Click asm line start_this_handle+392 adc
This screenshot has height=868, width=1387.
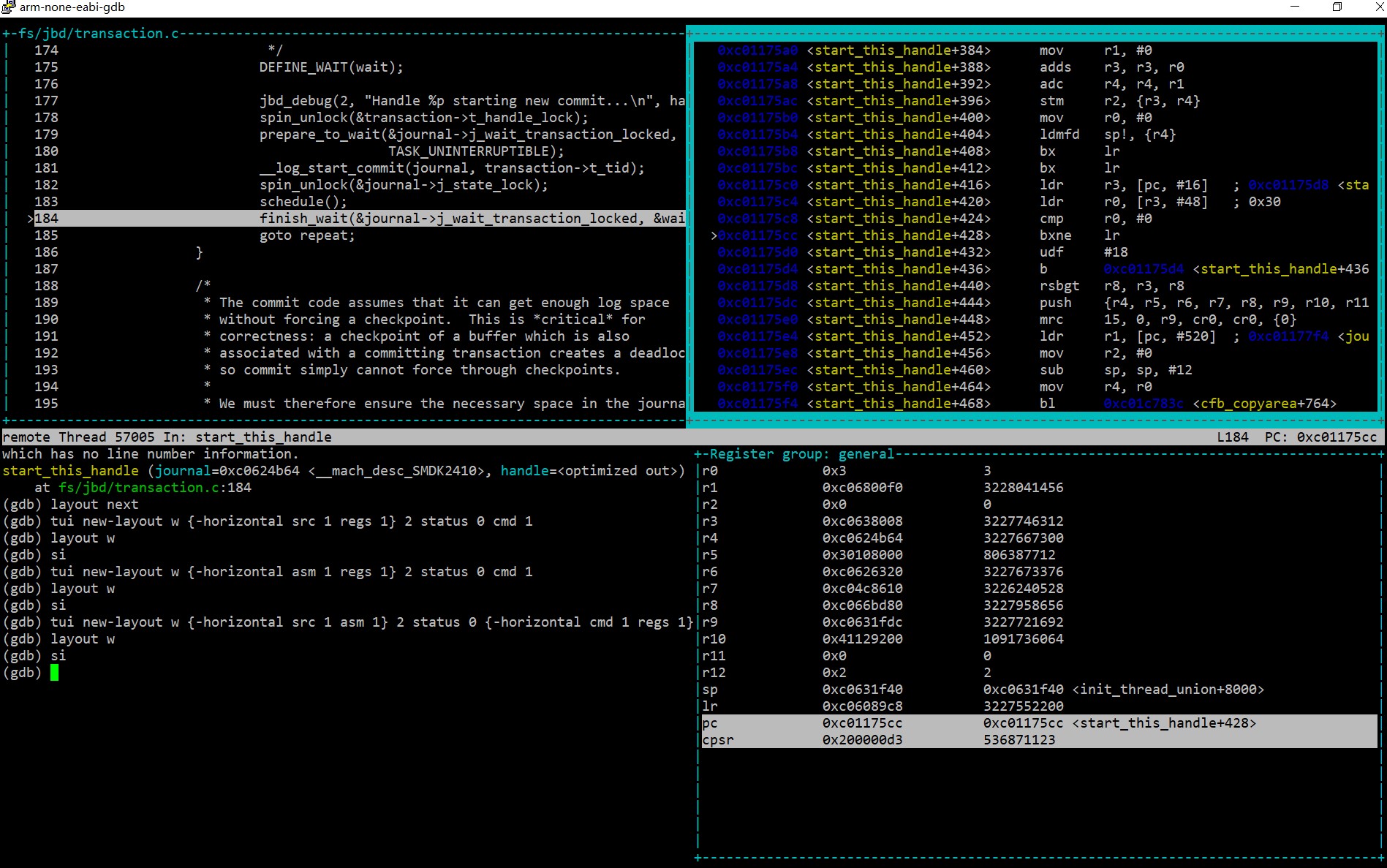tap(951, 84)
